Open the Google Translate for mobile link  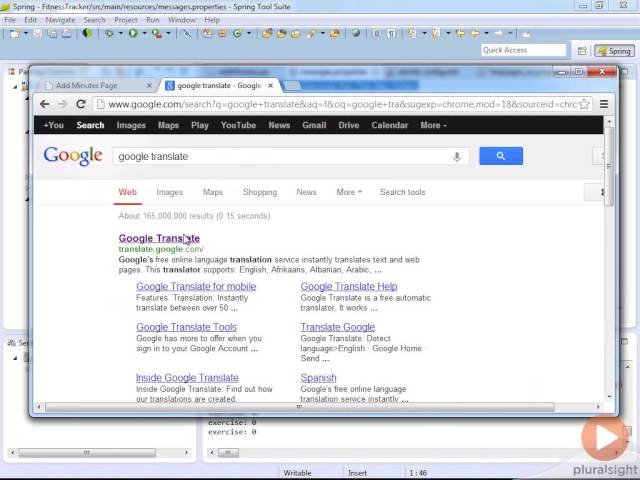click(196, 287)
